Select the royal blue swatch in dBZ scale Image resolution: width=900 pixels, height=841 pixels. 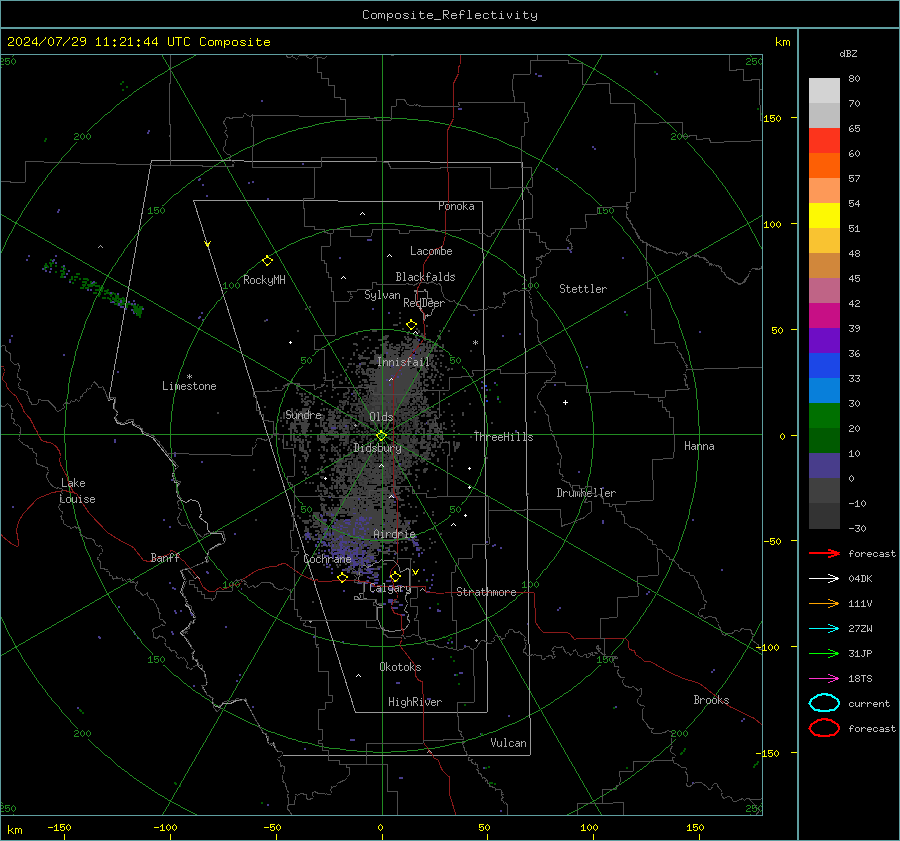coord(824,365)
